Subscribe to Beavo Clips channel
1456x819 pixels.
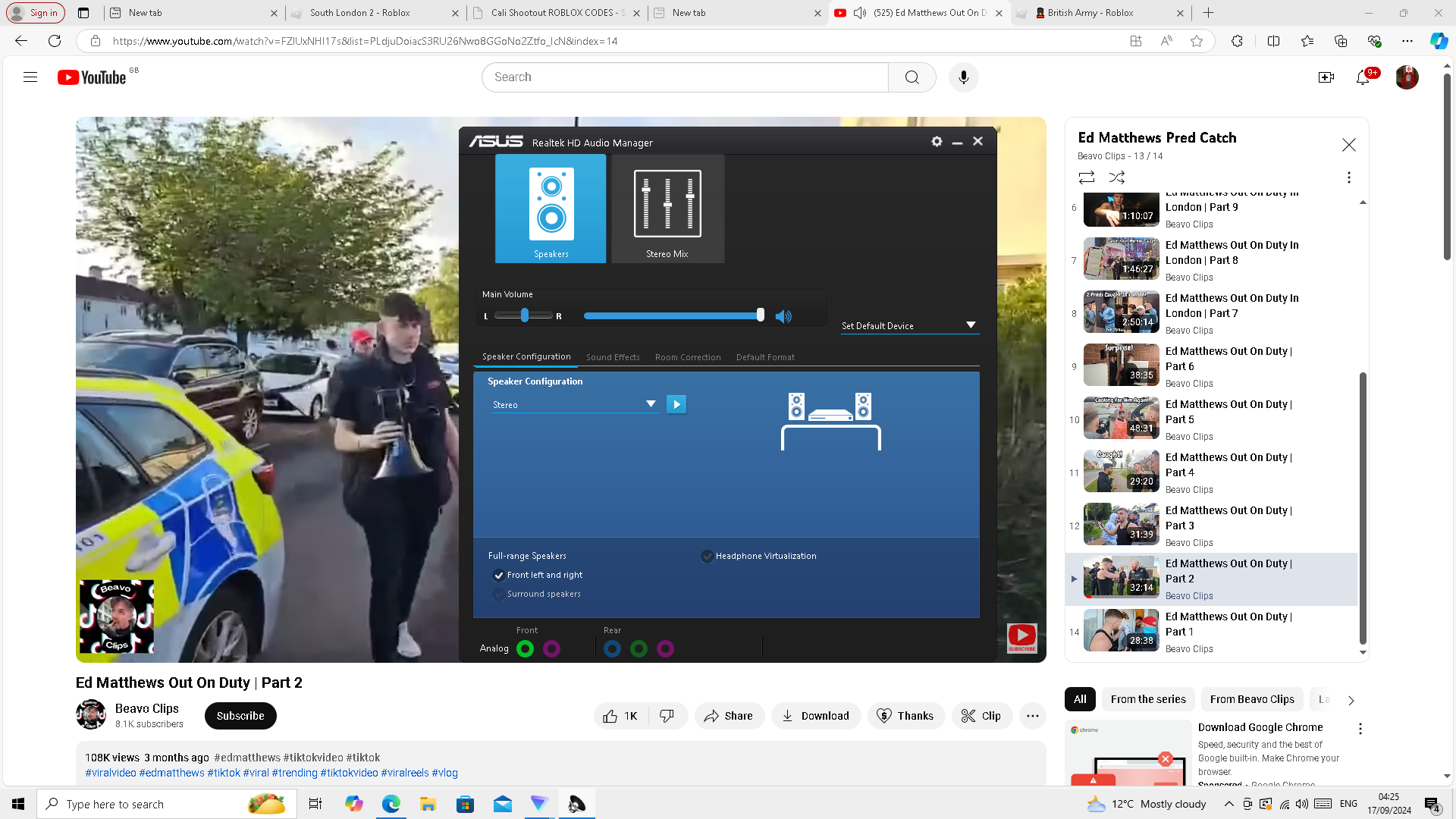240,716
